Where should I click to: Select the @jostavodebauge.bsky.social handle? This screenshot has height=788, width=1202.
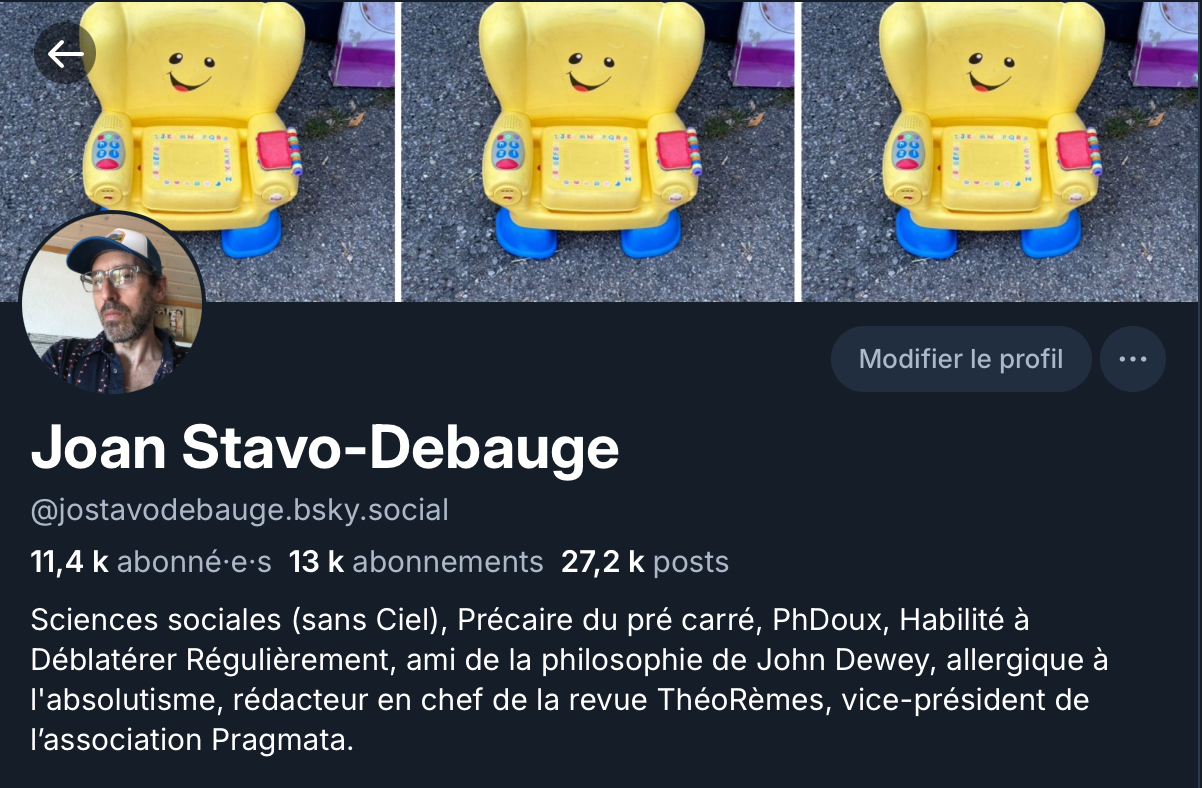[x=240, y=510]
